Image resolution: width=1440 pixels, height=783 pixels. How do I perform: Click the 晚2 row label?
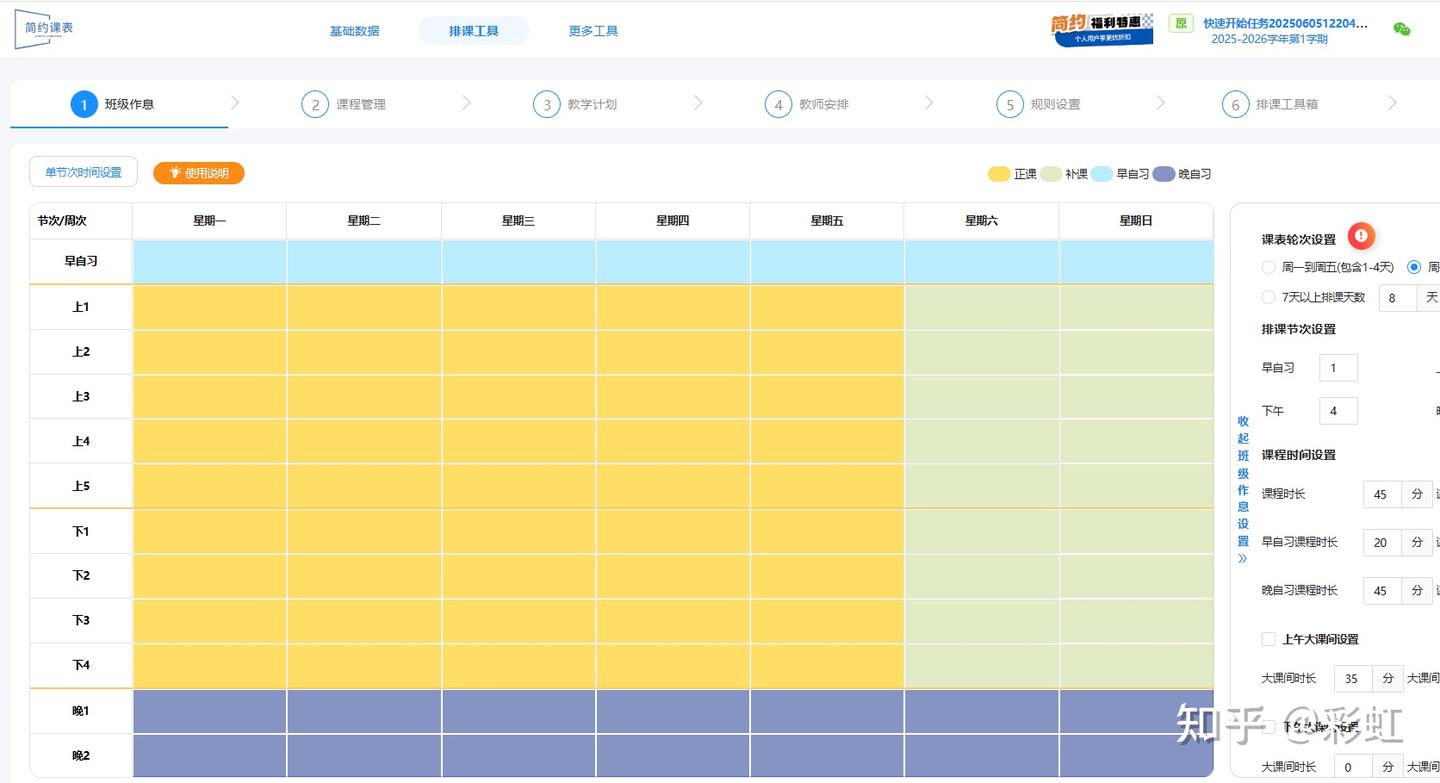click(x=81, y=756)
